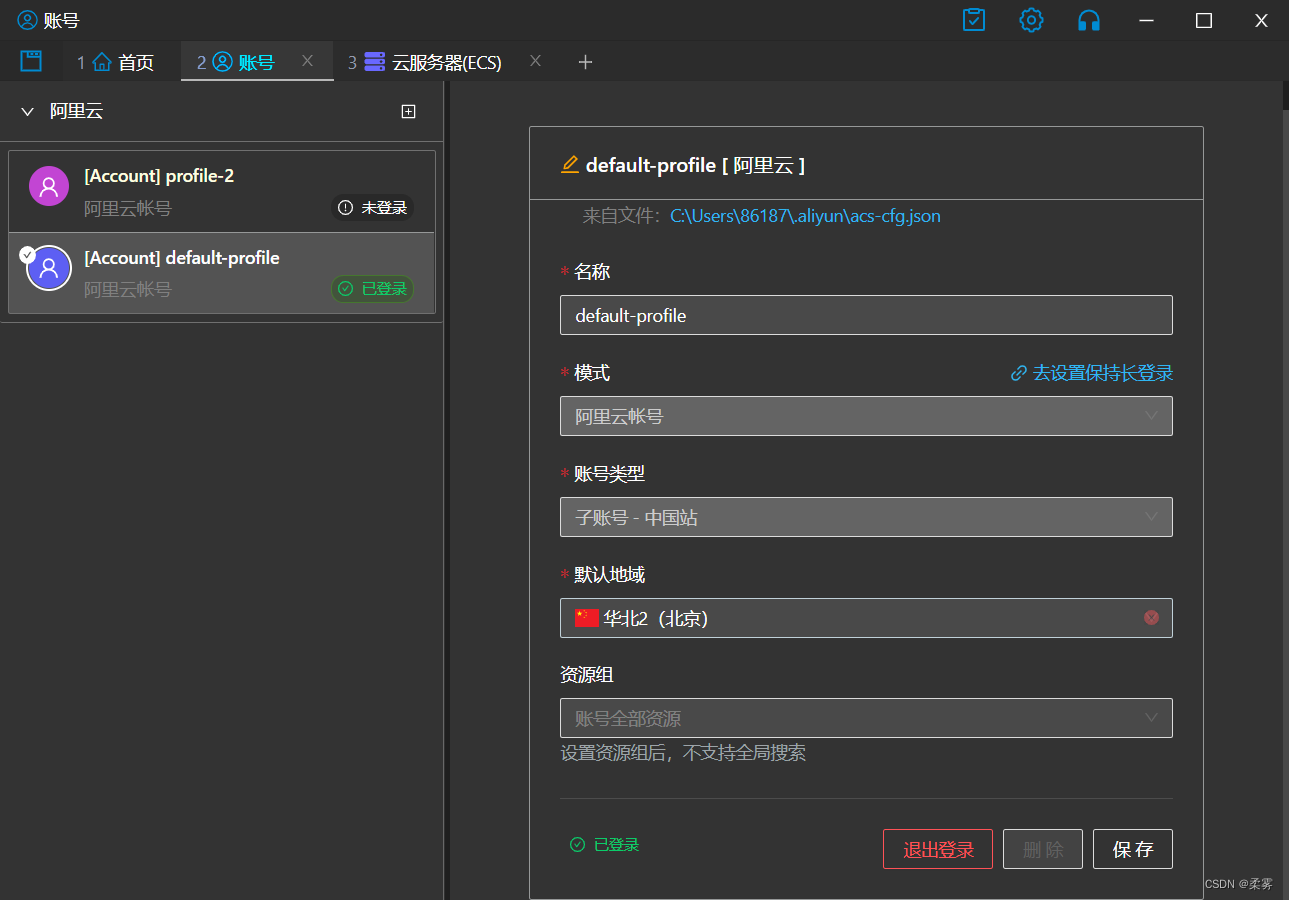Click the 阿里云 group header label
Viewport: 1289px width, 900px height.
[77, 112]
